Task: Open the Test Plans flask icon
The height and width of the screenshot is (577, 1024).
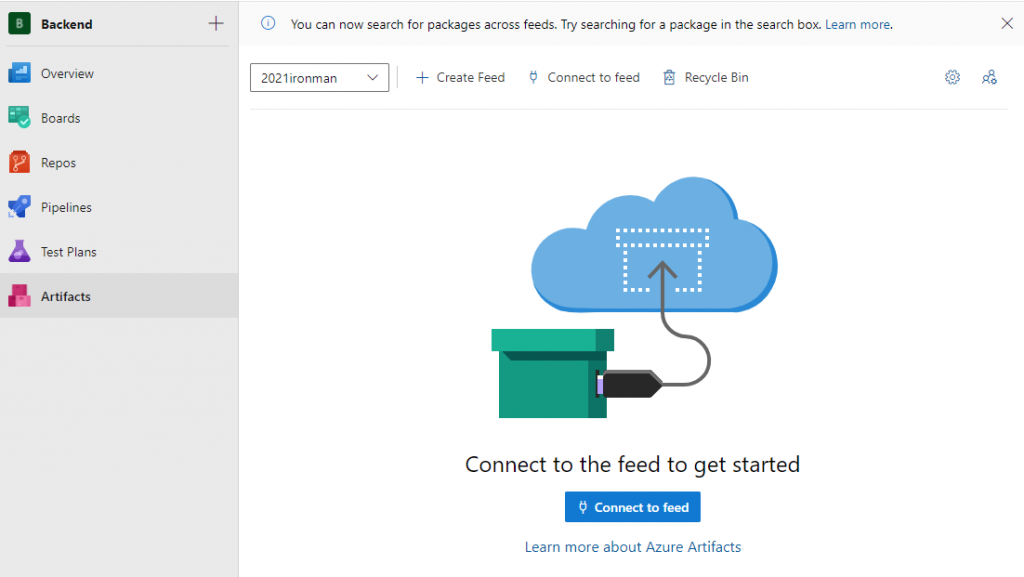Action: 19,251
